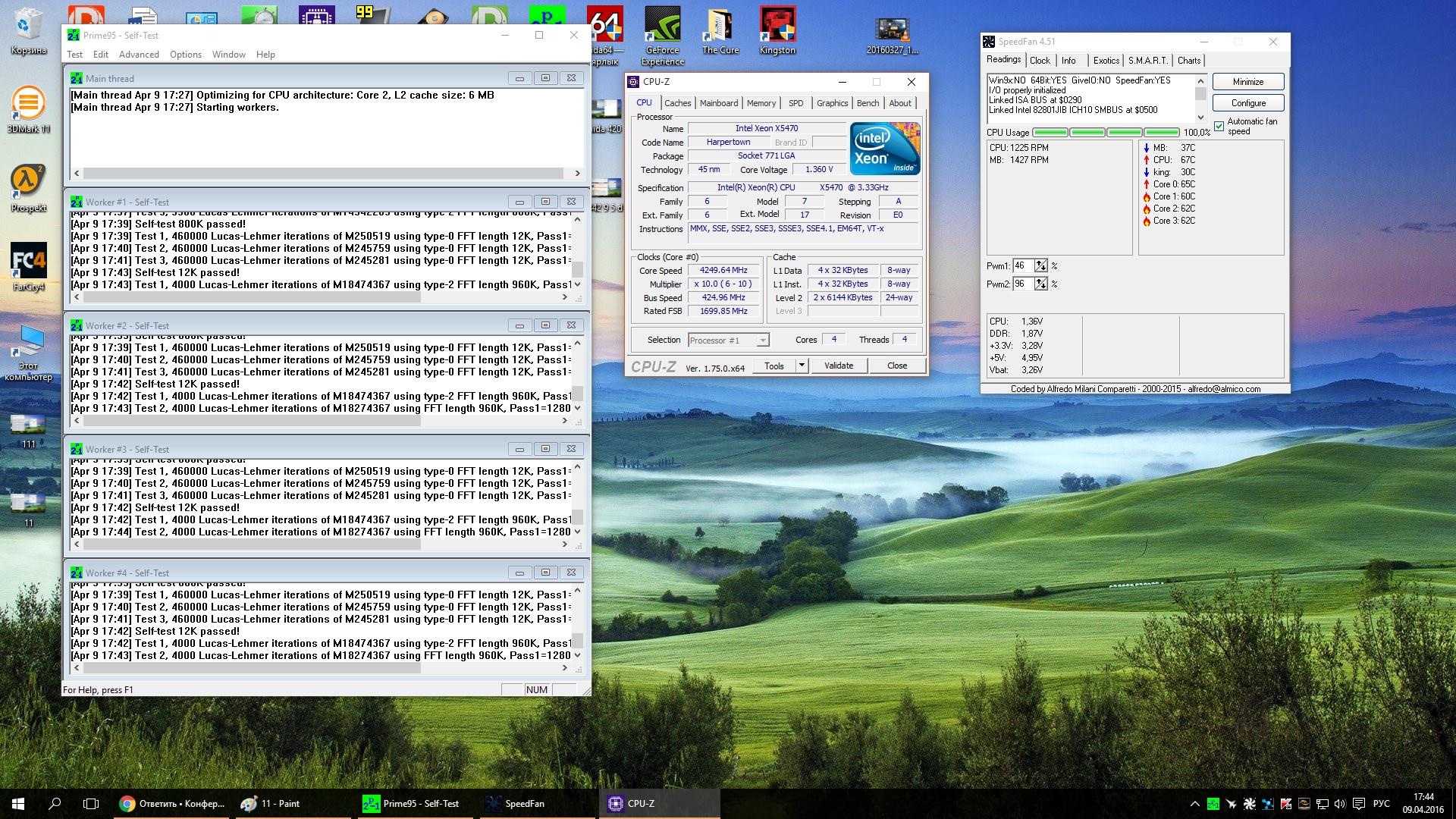Open Task View from the taskbar
The width and height of the screenshot is (1456, 819).
[91, 804]
